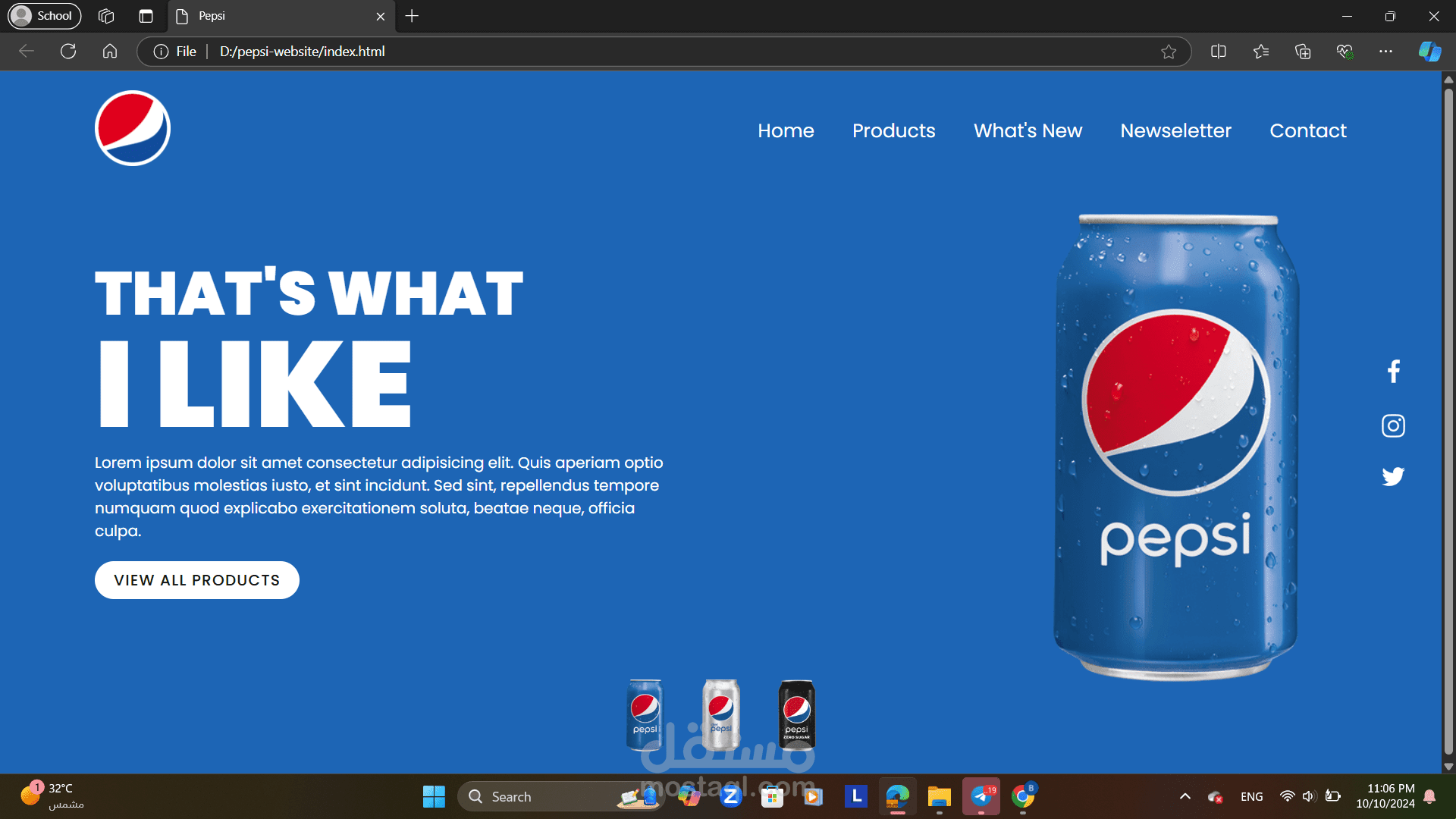
Task: Go to the Home nav link
Action: 786,130
